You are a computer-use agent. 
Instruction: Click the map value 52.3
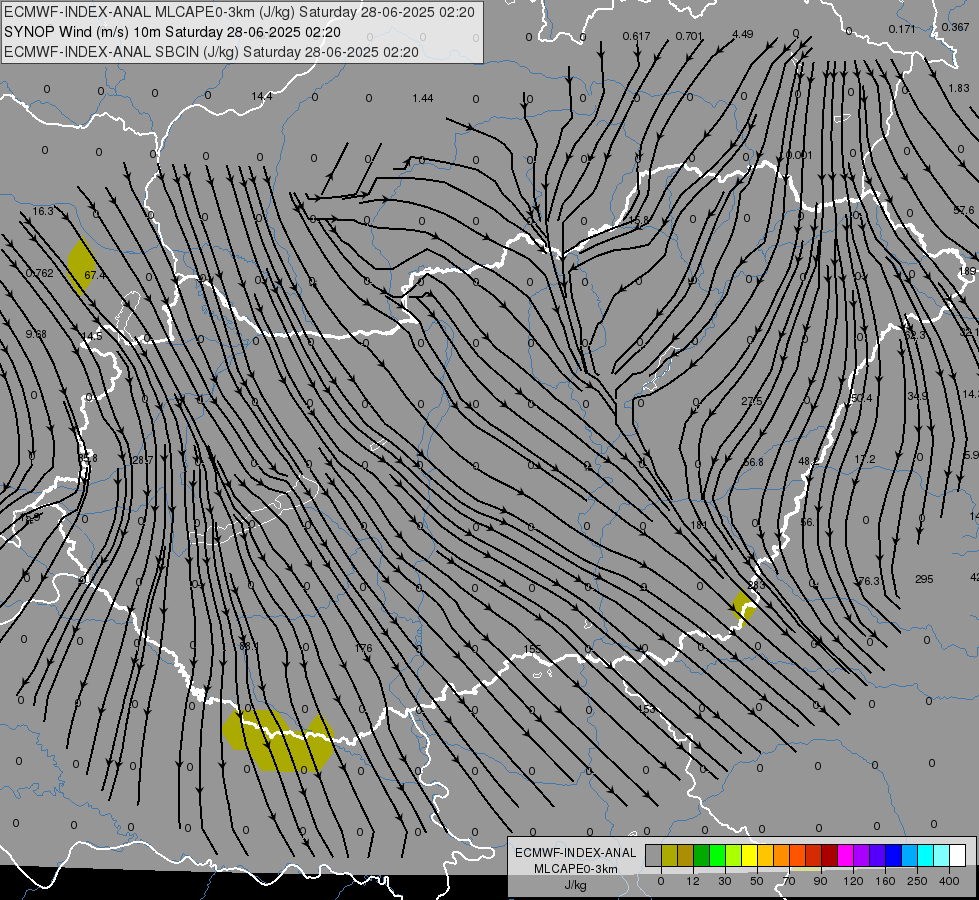point(915,335)
